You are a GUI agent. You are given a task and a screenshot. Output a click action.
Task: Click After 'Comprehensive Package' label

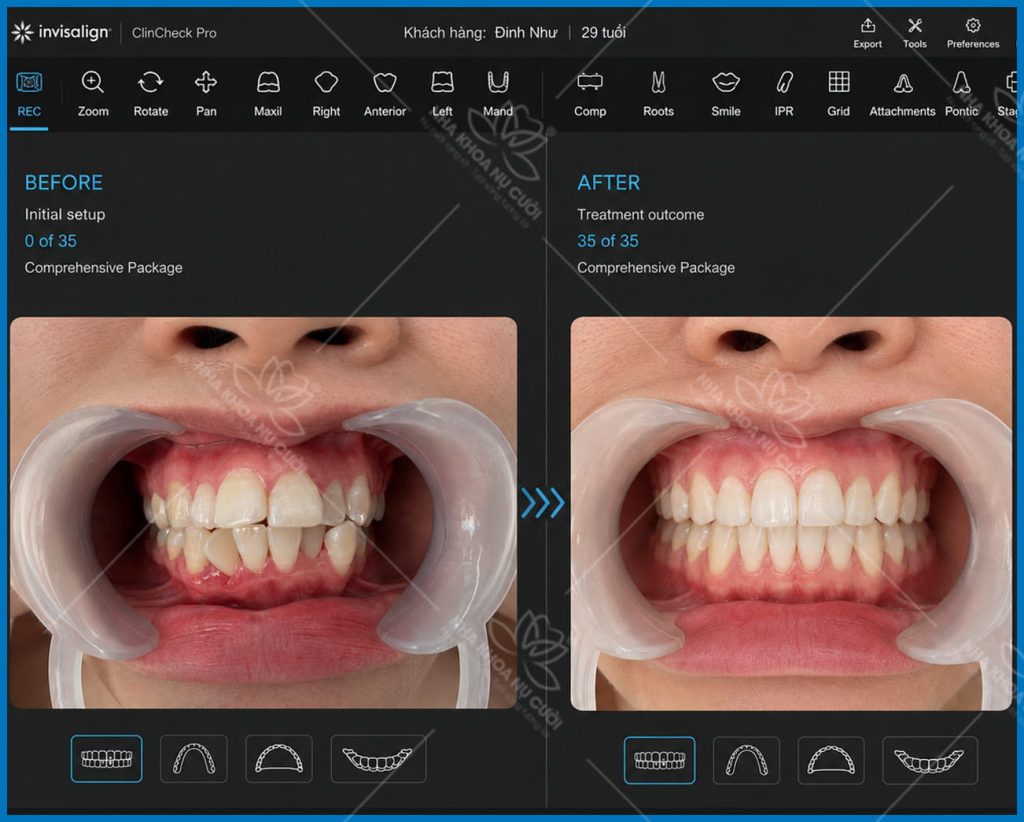pos(656,268)
